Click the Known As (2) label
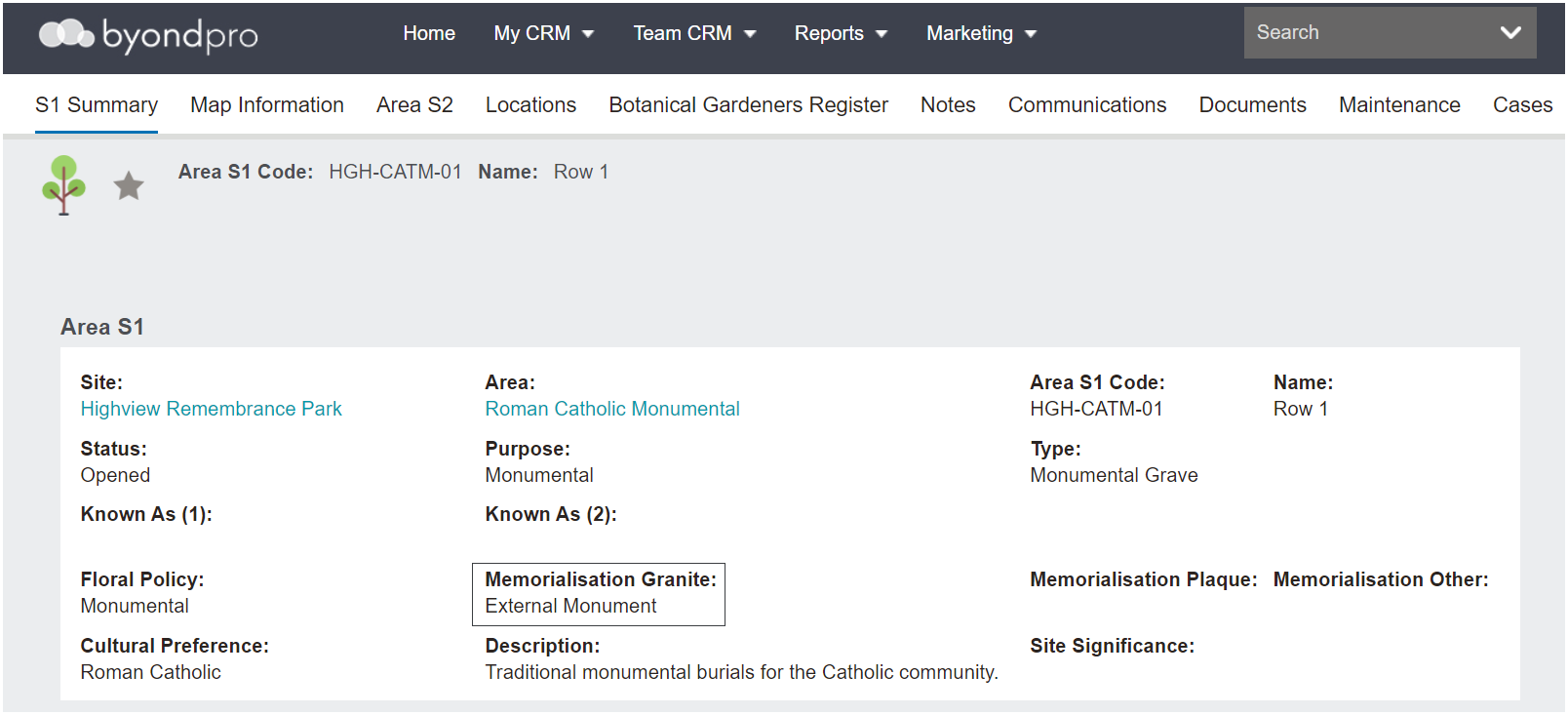 [551, 514]
